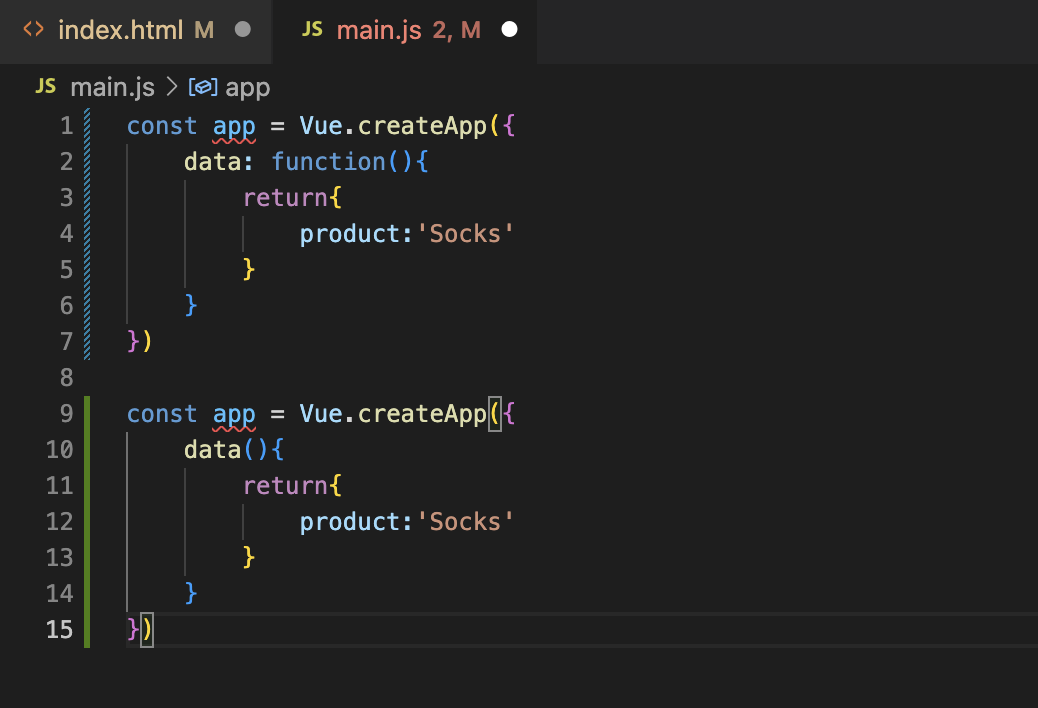Click line number 8 on the empty line

point(66,377)
